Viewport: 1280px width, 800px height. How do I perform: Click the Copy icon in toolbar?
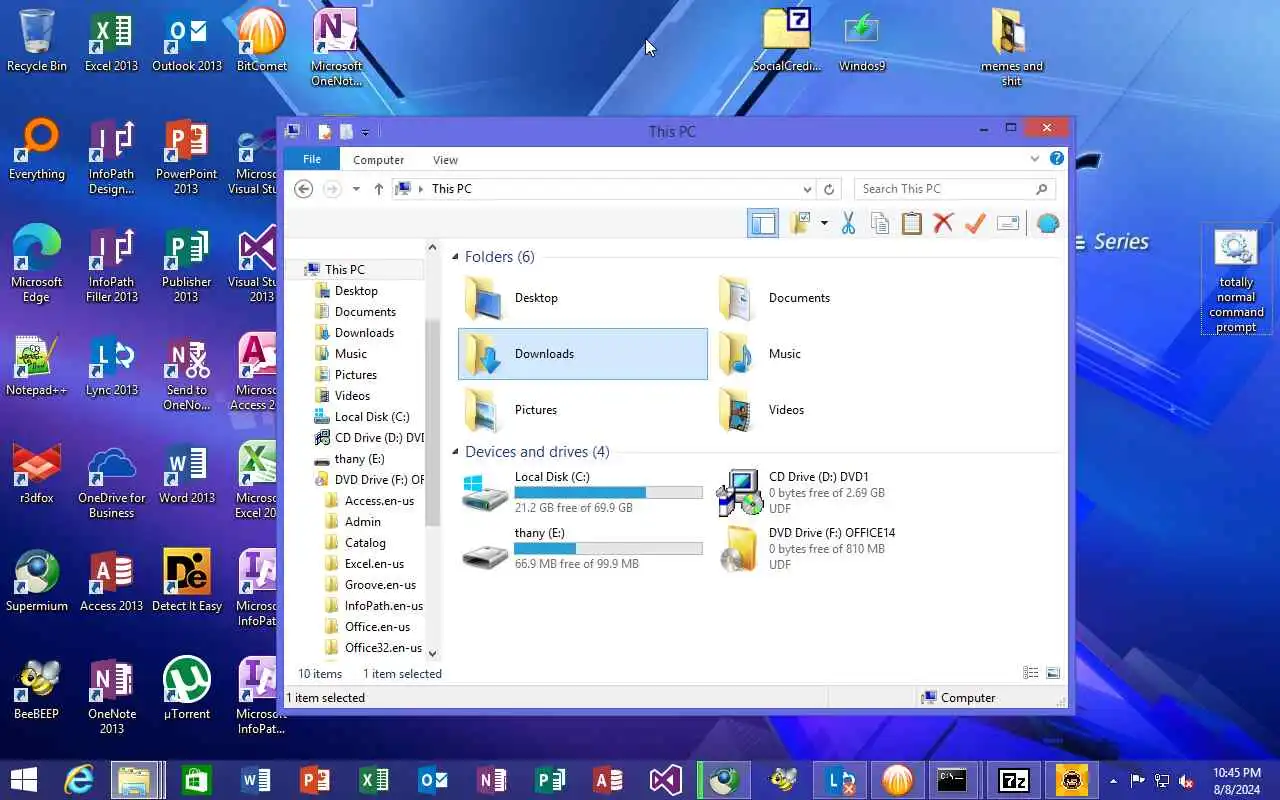pyautogui.click(x=880, y=224)
